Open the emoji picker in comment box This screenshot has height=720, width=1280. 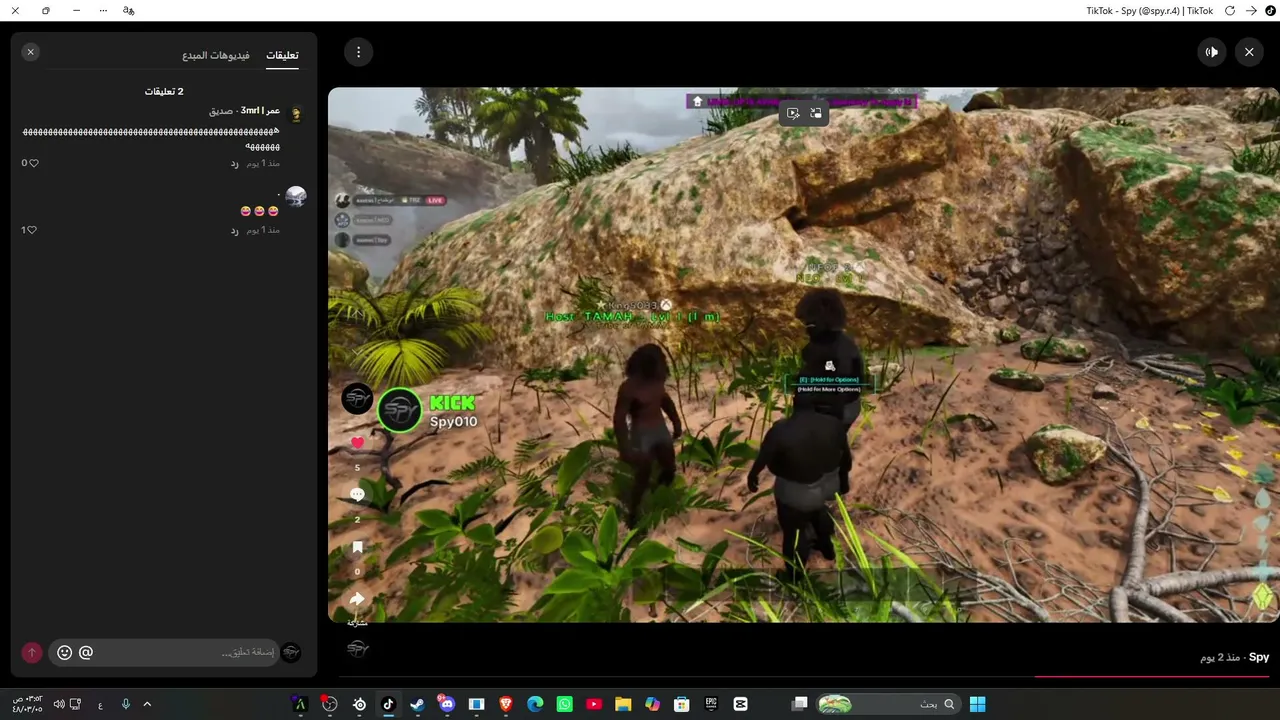point(64,653)
